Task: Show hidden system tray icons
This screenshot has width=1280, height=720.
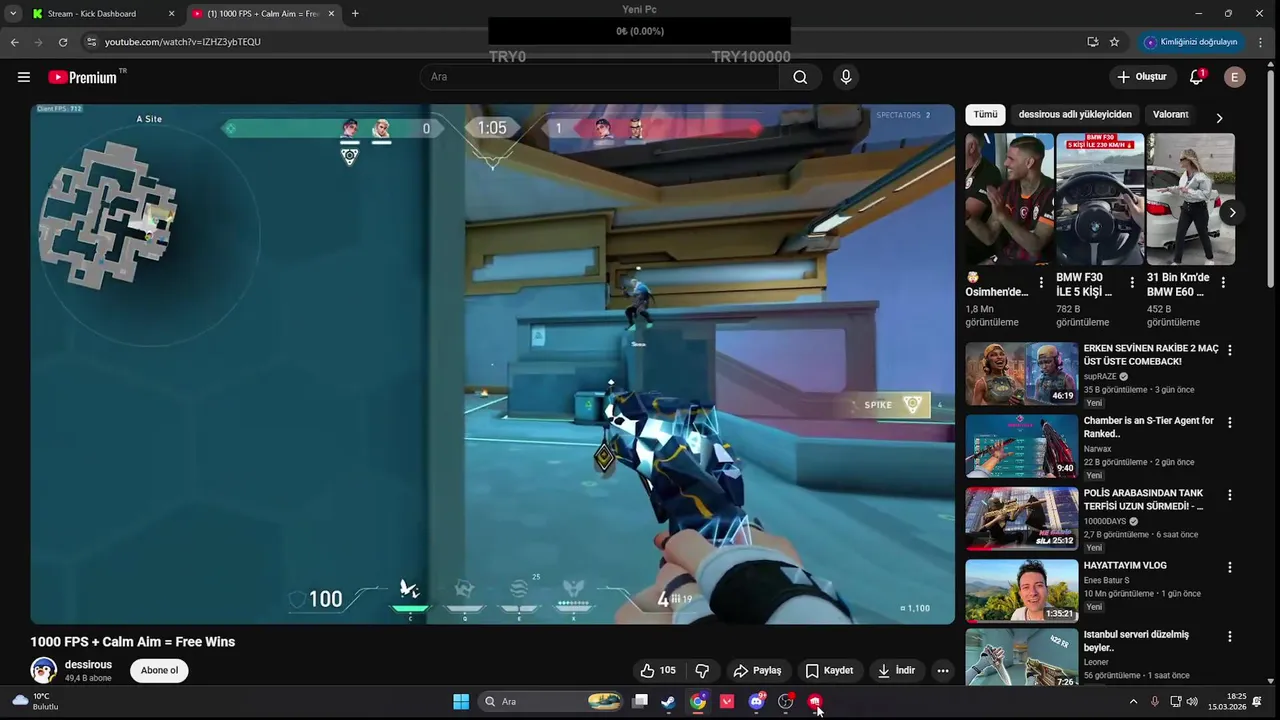Action: point(1133,701)
